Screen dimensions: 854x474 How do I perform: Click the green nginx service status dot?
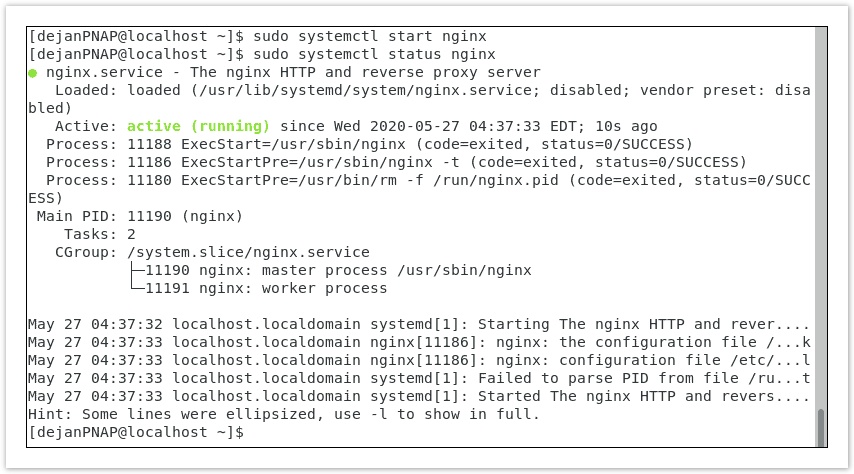[33, 73]
